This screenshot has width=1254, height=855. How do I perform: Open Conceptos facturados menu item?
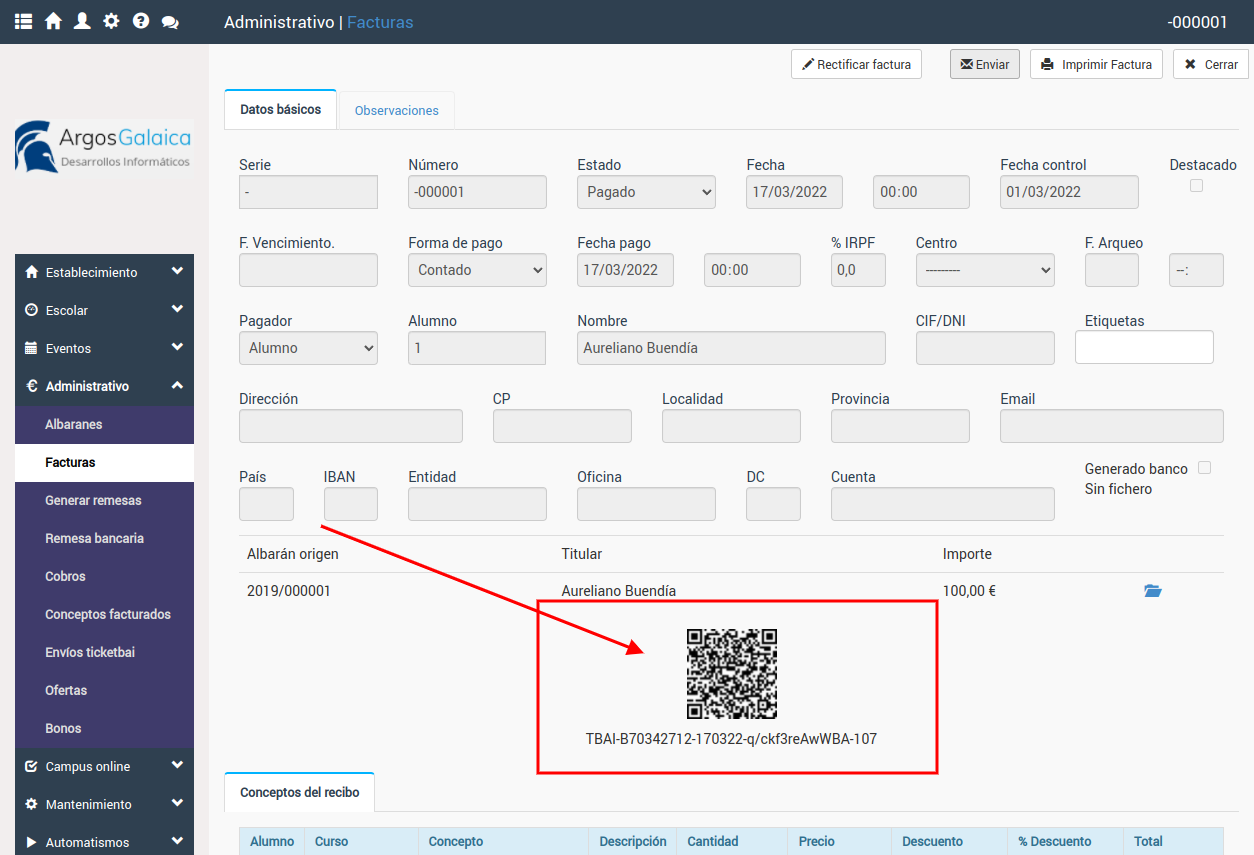click(104, 614)
